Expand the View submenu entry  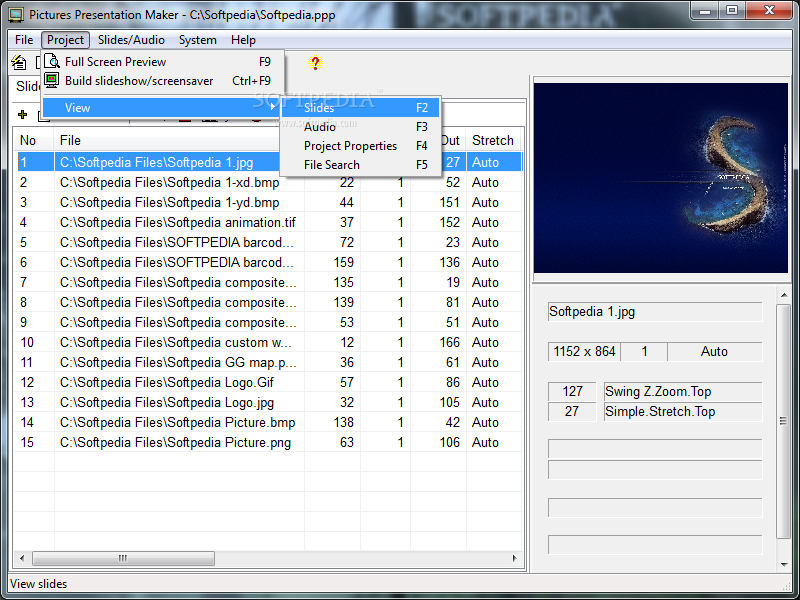coord(161,108)
